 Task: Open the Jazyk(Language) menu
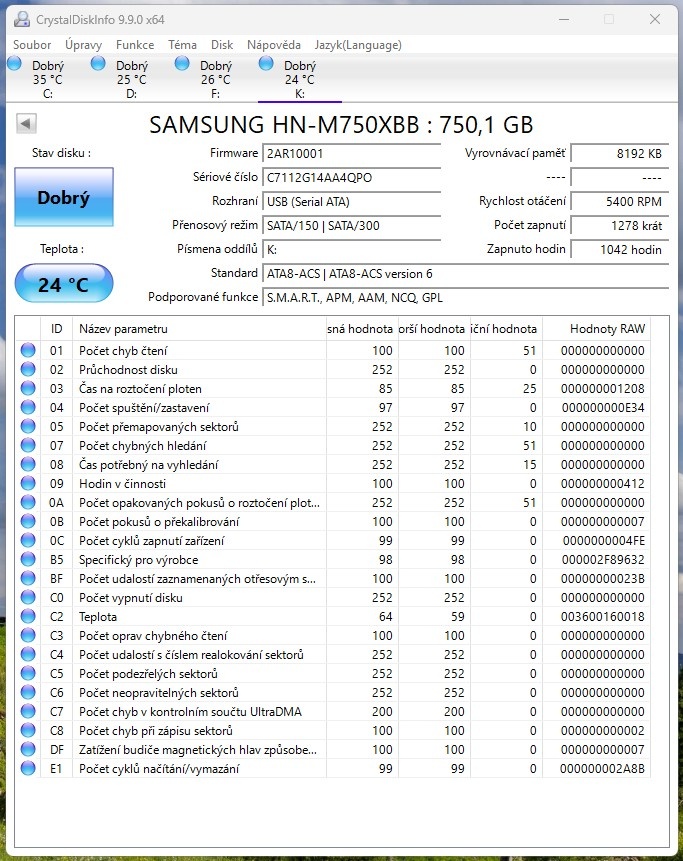358,44
